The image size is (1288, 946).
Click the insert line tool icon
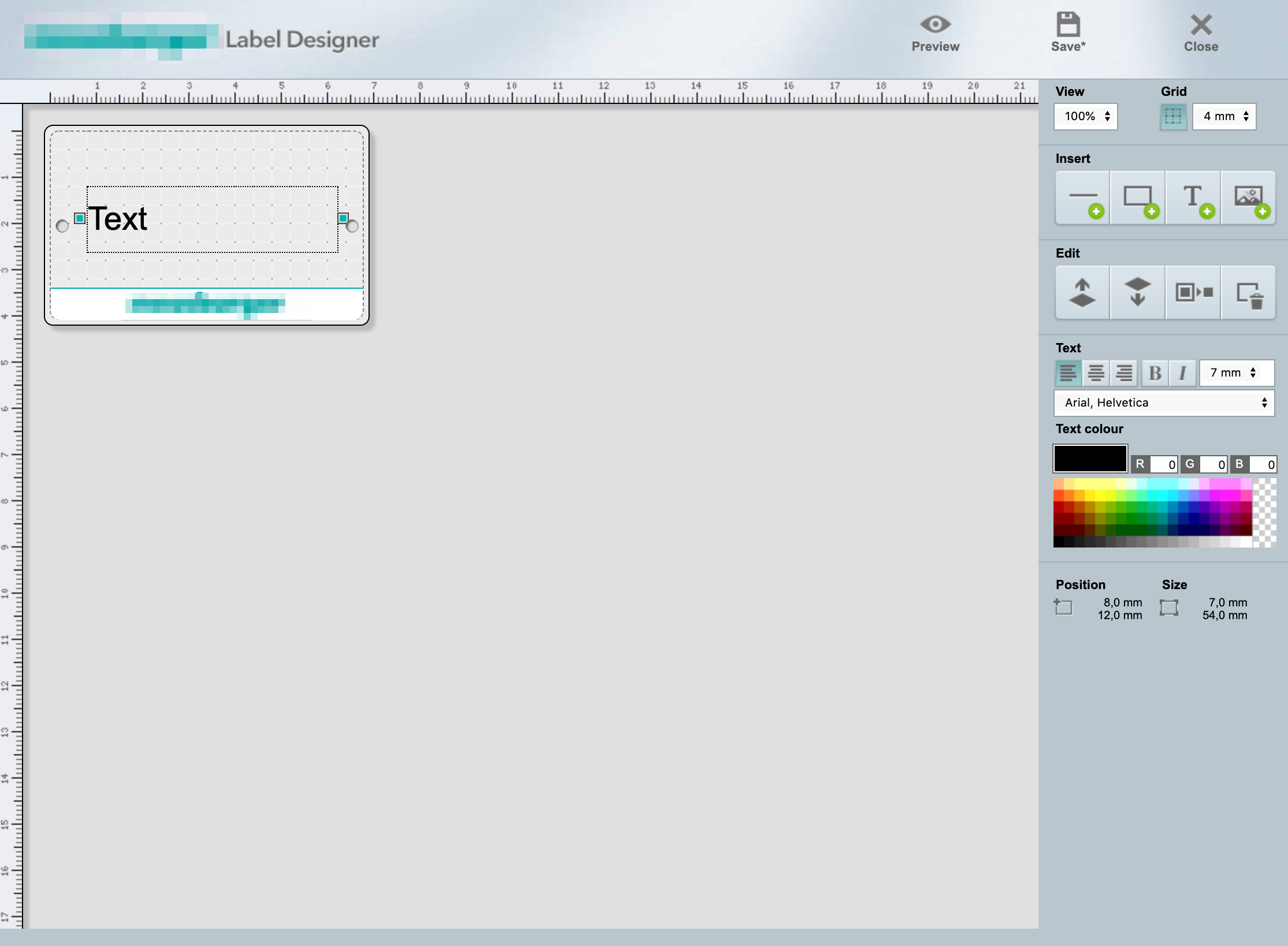pyautogui.click(x=1082, y=198)
